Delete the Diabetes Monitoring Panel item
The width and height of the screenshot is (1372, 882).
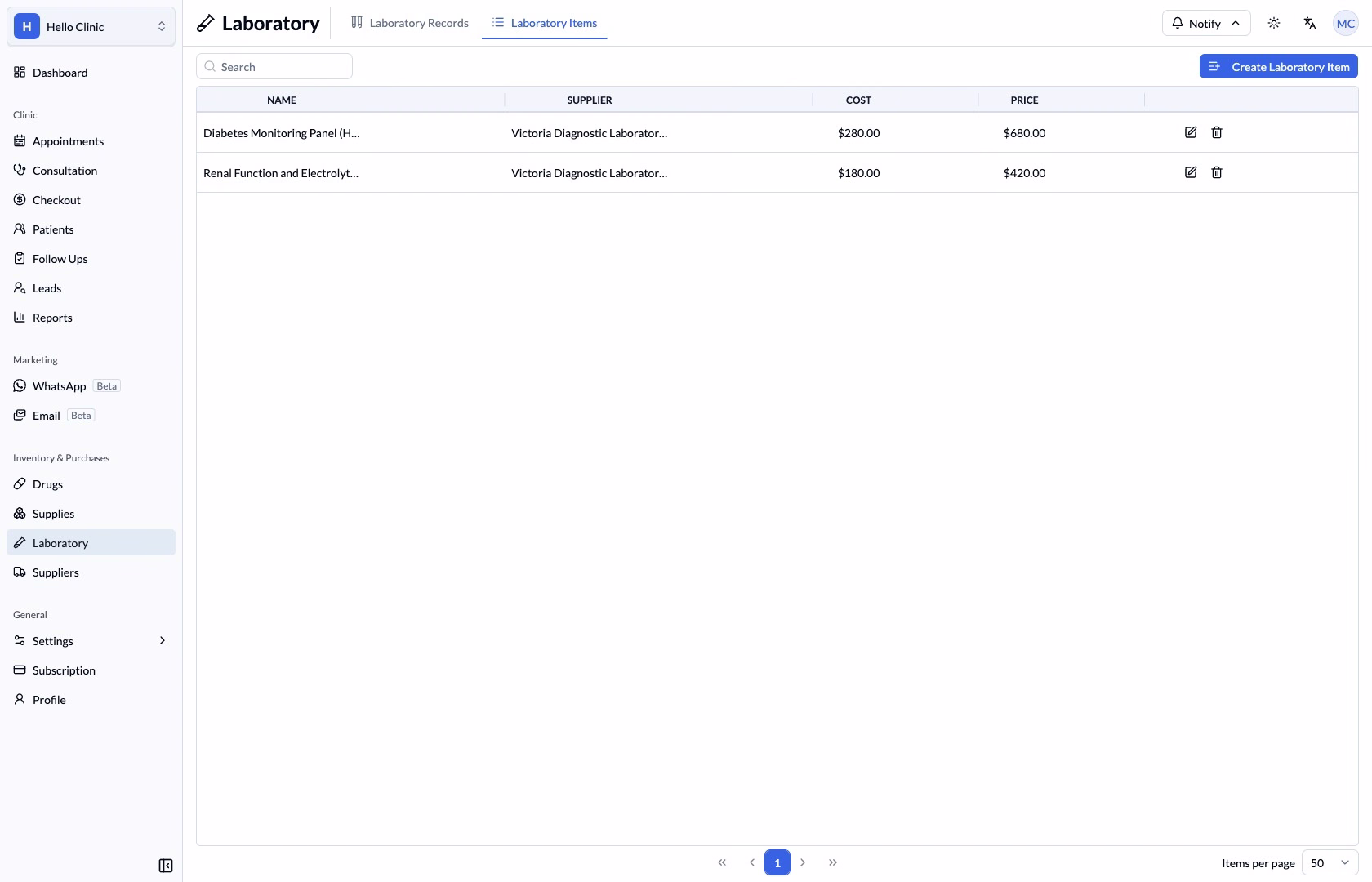tap(1217, 132)
